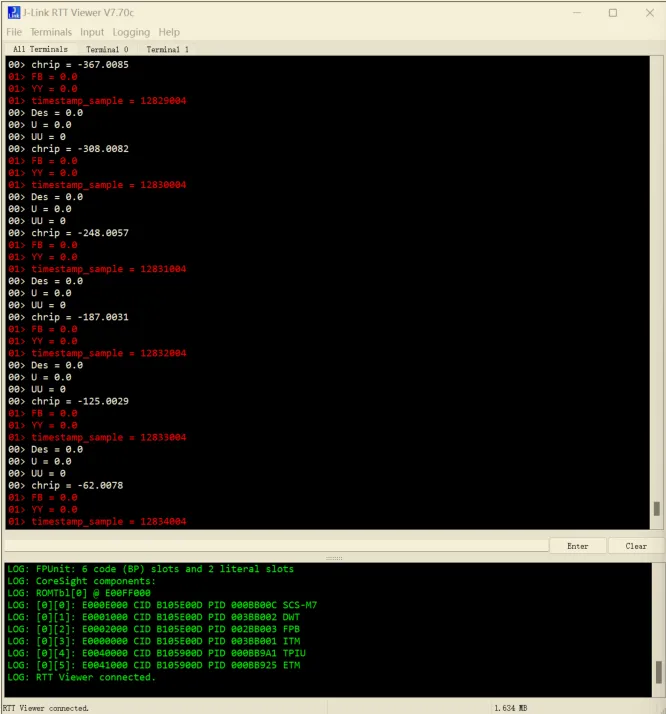
Task: Open the File menu
Action: [x=14, y=32]
